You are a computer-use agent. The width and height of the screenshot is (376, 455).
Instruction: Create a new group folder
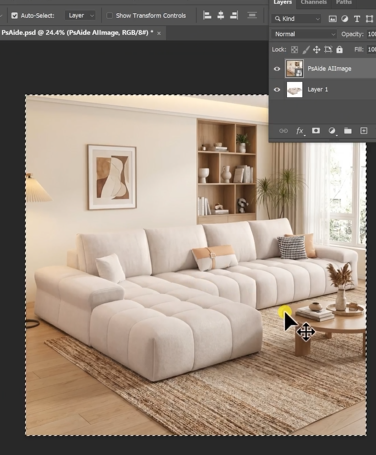348,131
